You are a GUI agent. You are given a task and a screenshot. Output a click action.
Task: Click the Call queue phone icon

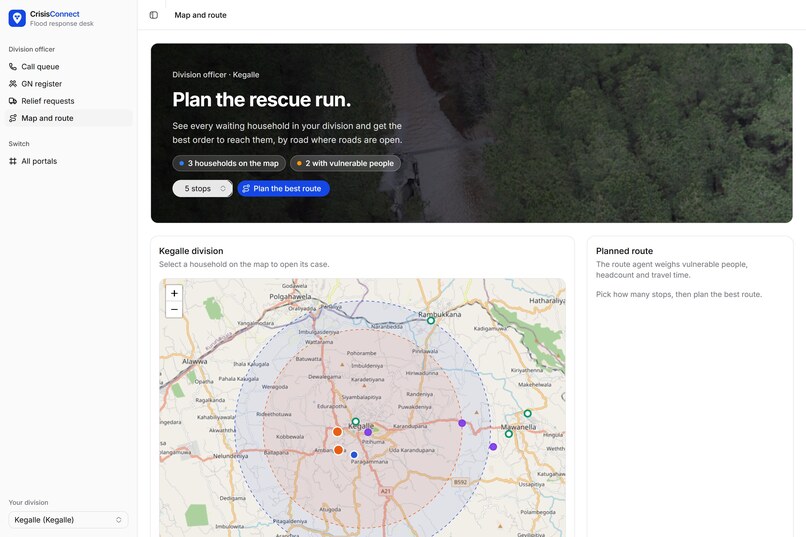click(x=13, y=67)
